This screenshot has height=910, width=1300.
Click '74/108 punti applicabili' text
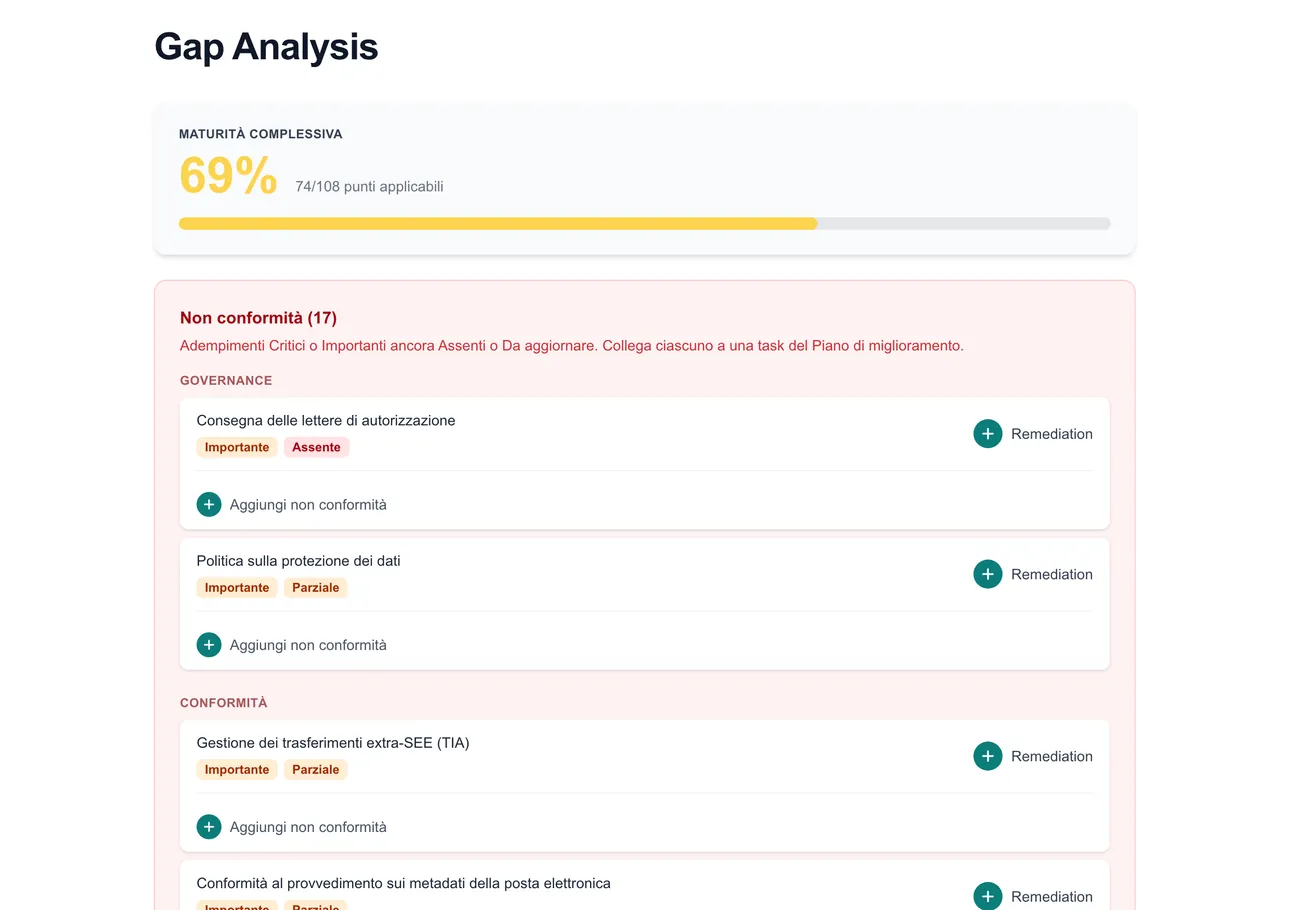369,187
